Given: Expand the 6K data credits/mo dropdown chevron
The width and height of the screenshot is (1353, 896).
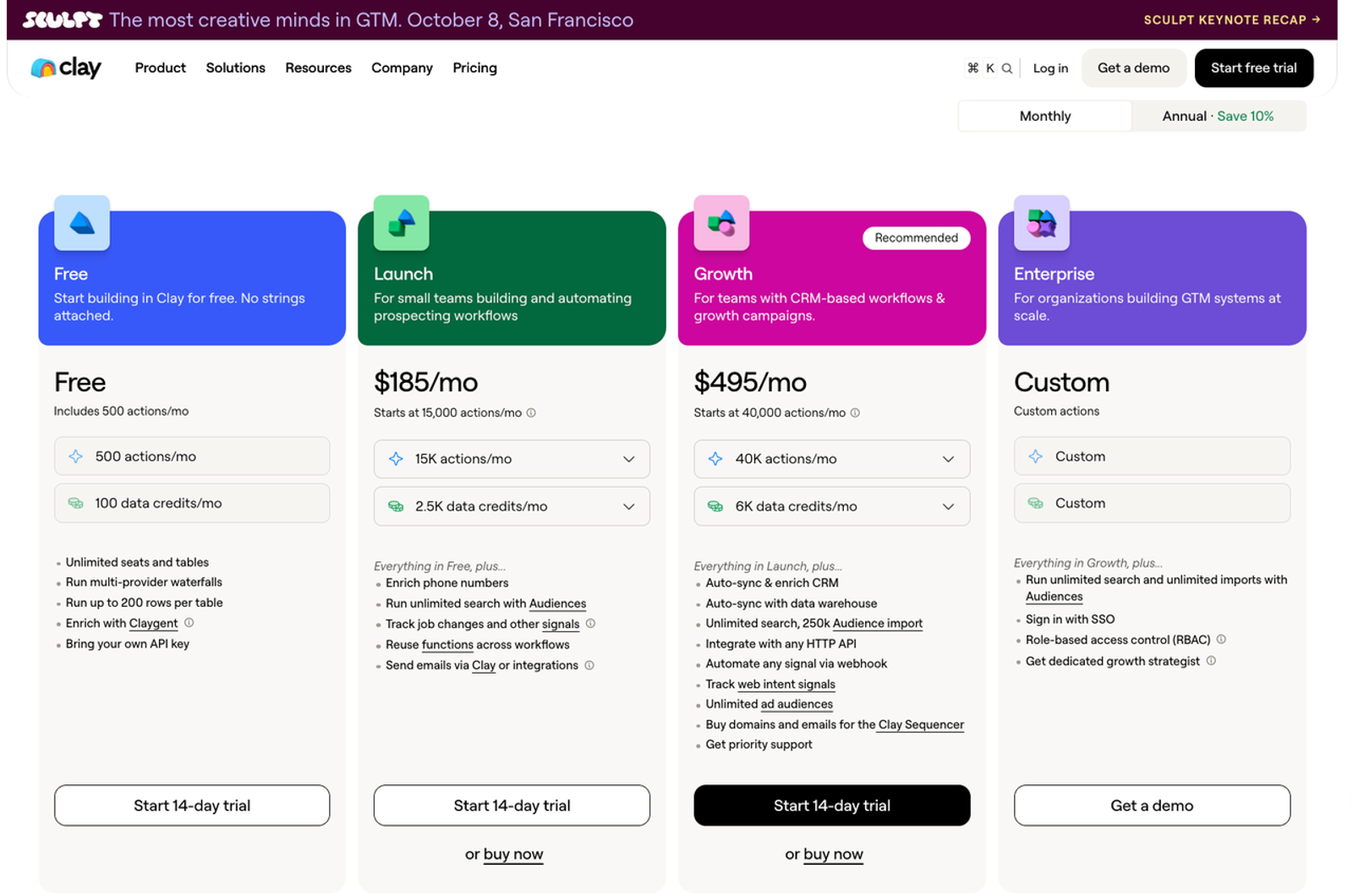Looking at the screenshot, I should [949, 506].
